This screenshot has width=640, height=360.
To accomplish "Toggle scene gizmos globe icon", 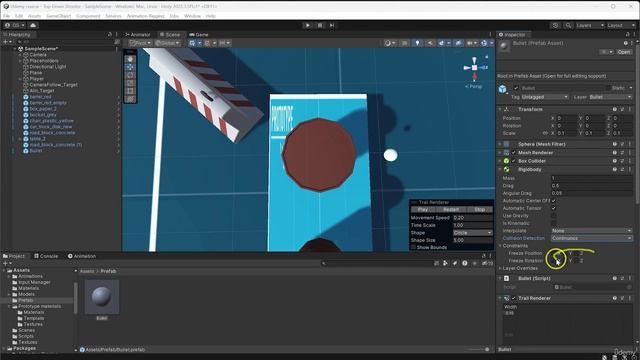I will pos(484,43).
